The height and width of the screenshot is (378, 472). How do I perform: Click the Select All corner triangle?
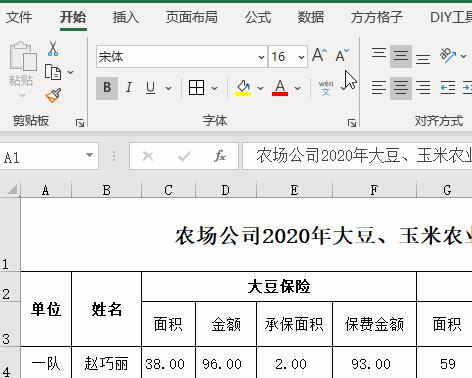click(12, 190)
